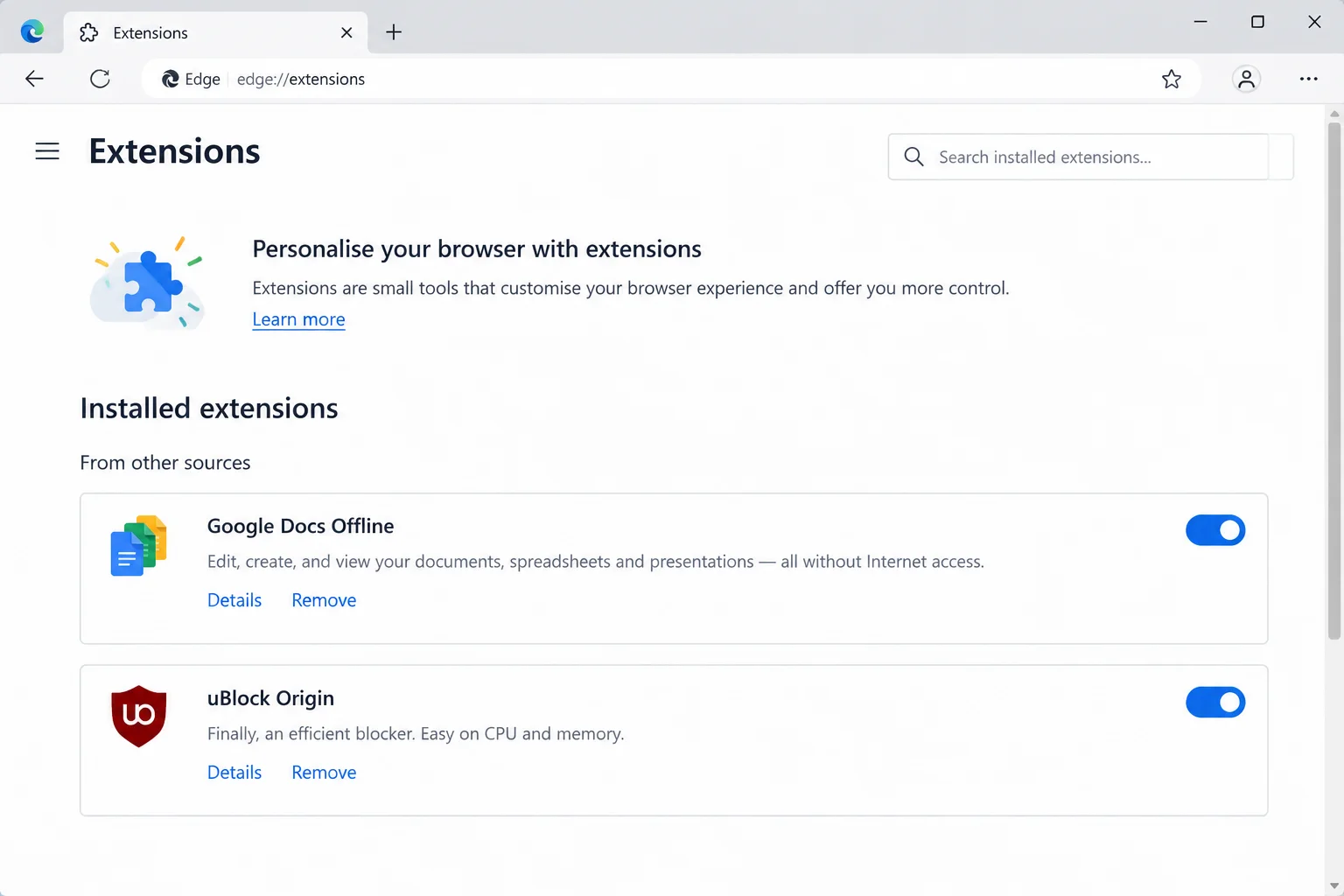Open Details for uBlock Origin
This screenshot has height=896, width=1344.
(234, 773)
